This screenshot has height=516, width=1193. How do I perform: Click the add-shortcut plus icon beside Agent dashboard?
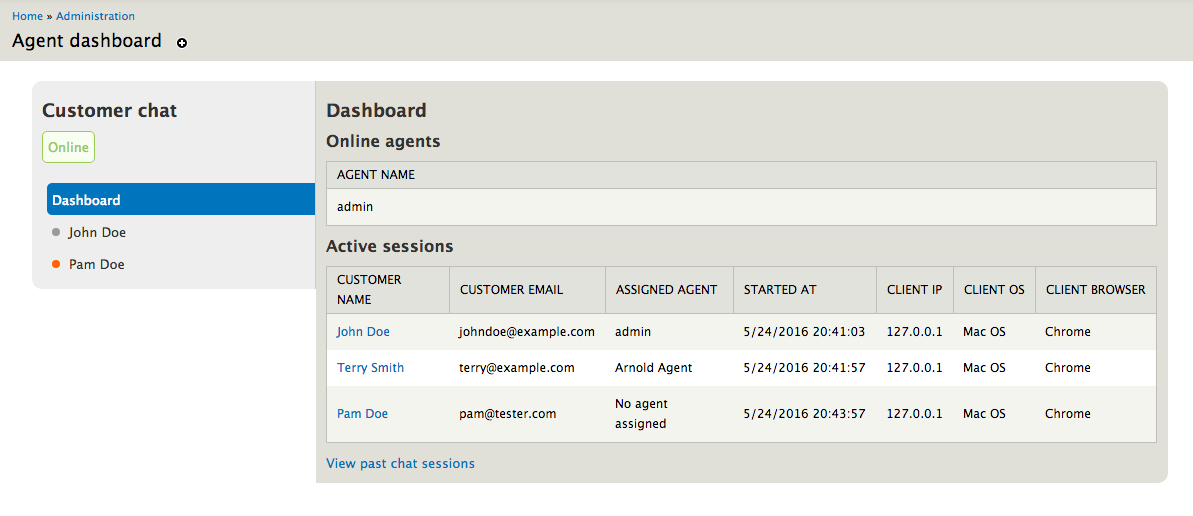point(182,43)
